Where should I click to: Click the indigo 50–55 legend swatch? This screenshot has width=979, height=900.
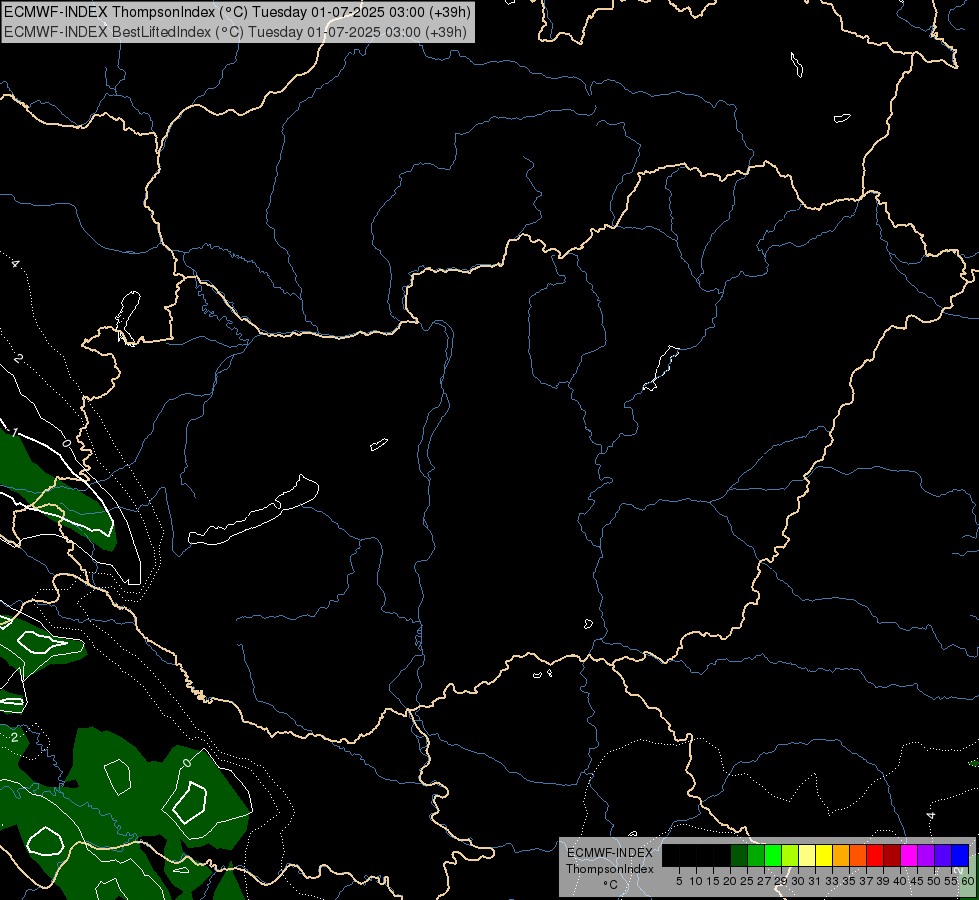tap(942, 856)
